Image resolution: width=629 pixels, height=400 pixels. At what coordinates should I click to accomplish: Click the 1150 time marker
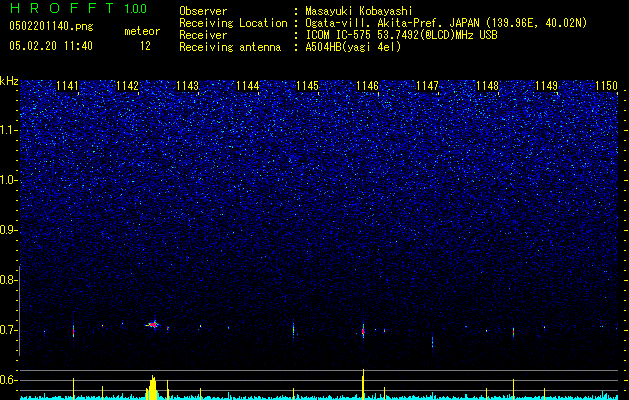pos(607,86)
